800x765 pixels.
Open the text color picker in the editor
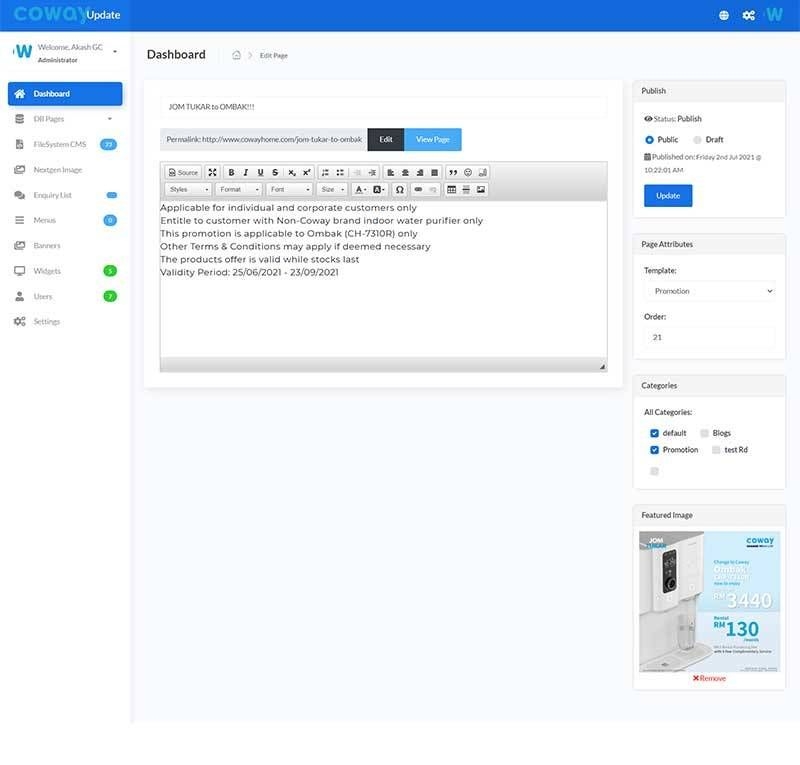pyautogui.click(x=360, y=189)
